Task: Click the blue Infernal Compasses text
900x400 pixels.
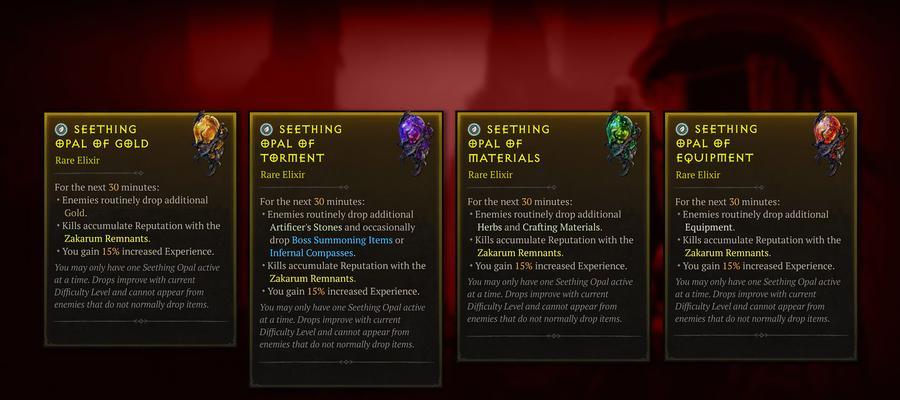Action: click(312, 253)
